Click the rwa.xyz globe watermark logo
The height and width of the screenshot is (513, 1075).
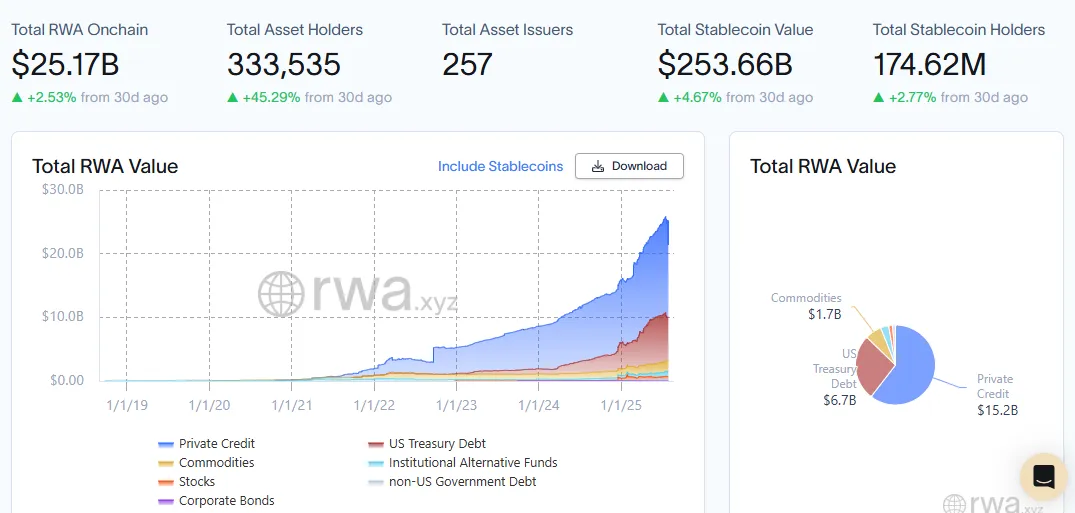[x=280, y=294]
